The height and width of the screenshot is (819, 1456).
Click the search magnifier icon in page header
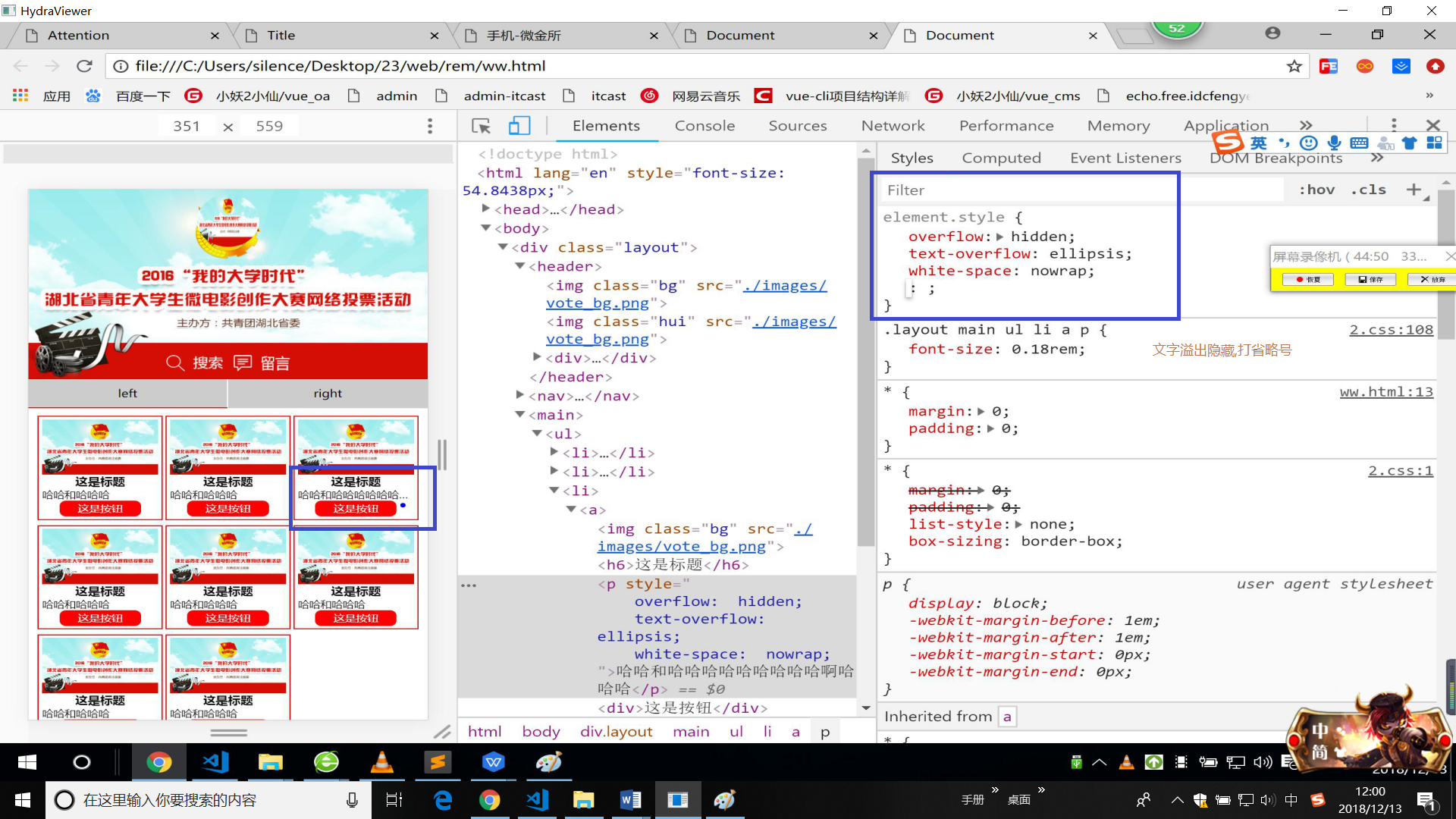pos(174,362)
